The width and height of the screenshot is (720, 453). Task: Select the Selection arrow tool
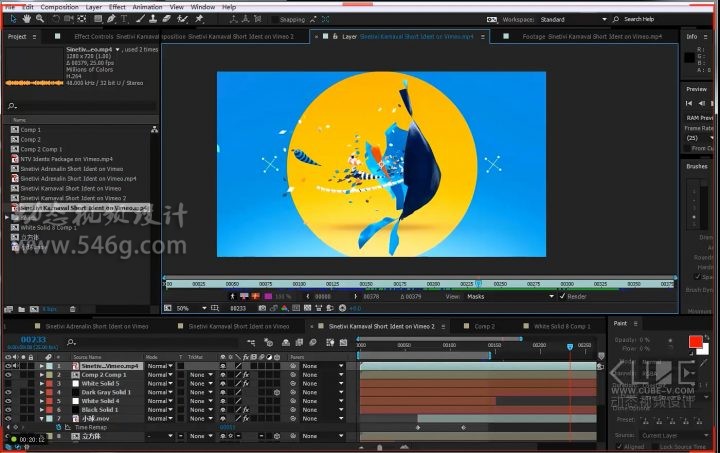click(13, 19)
